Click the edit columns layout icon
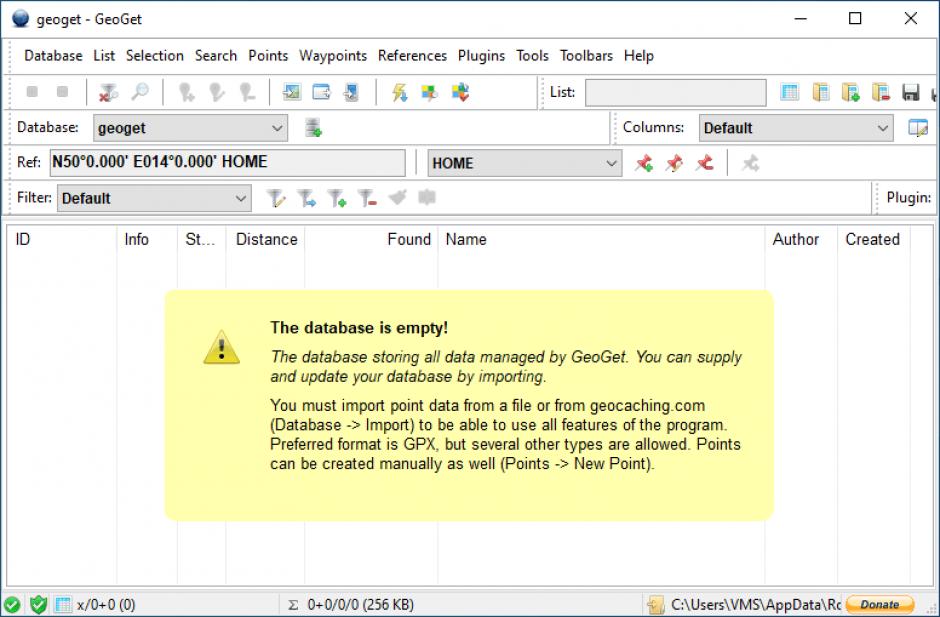Screen dimensions: 940x617 click(918, 128)
